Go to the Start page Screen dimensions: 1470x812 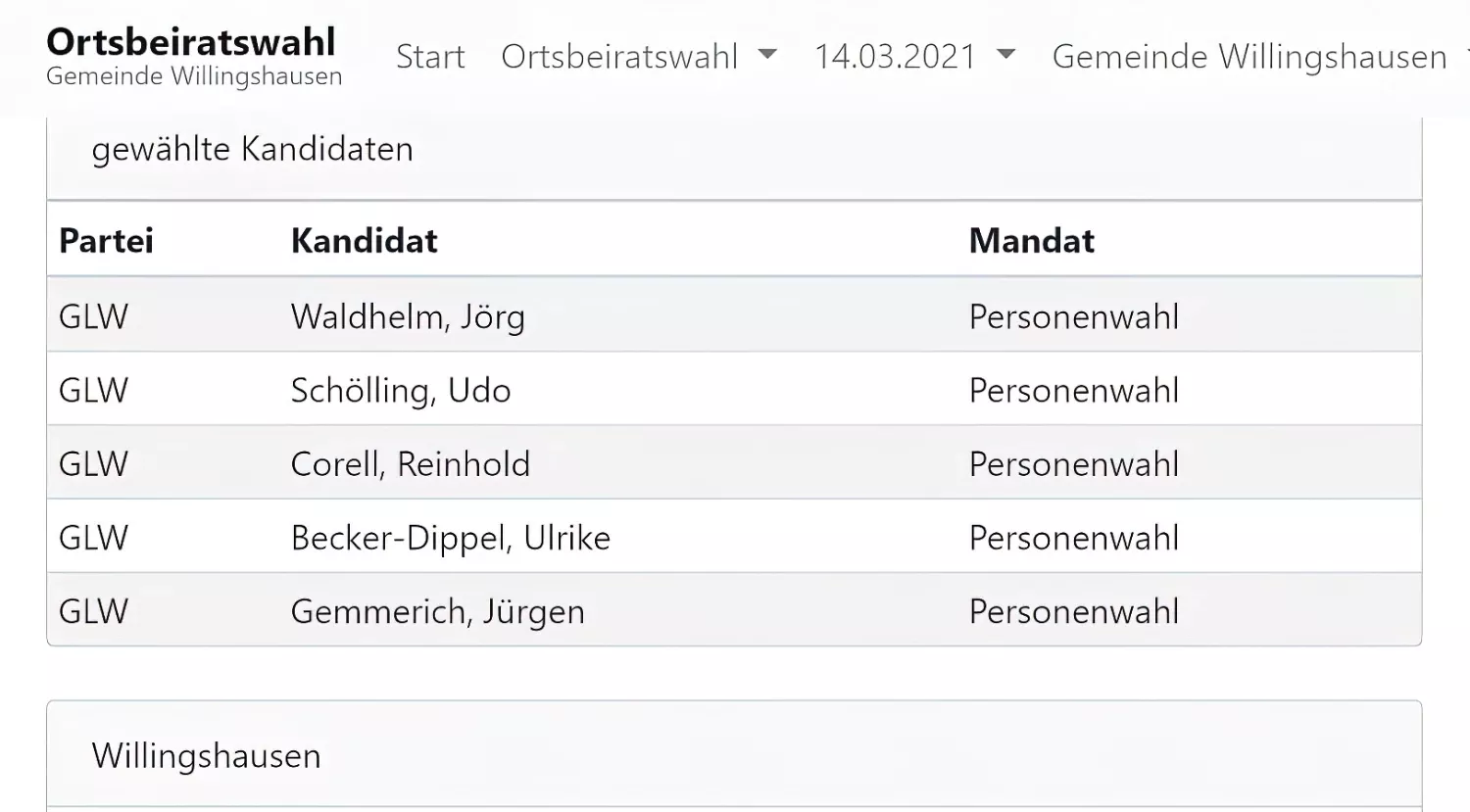(x=430, y=57)
